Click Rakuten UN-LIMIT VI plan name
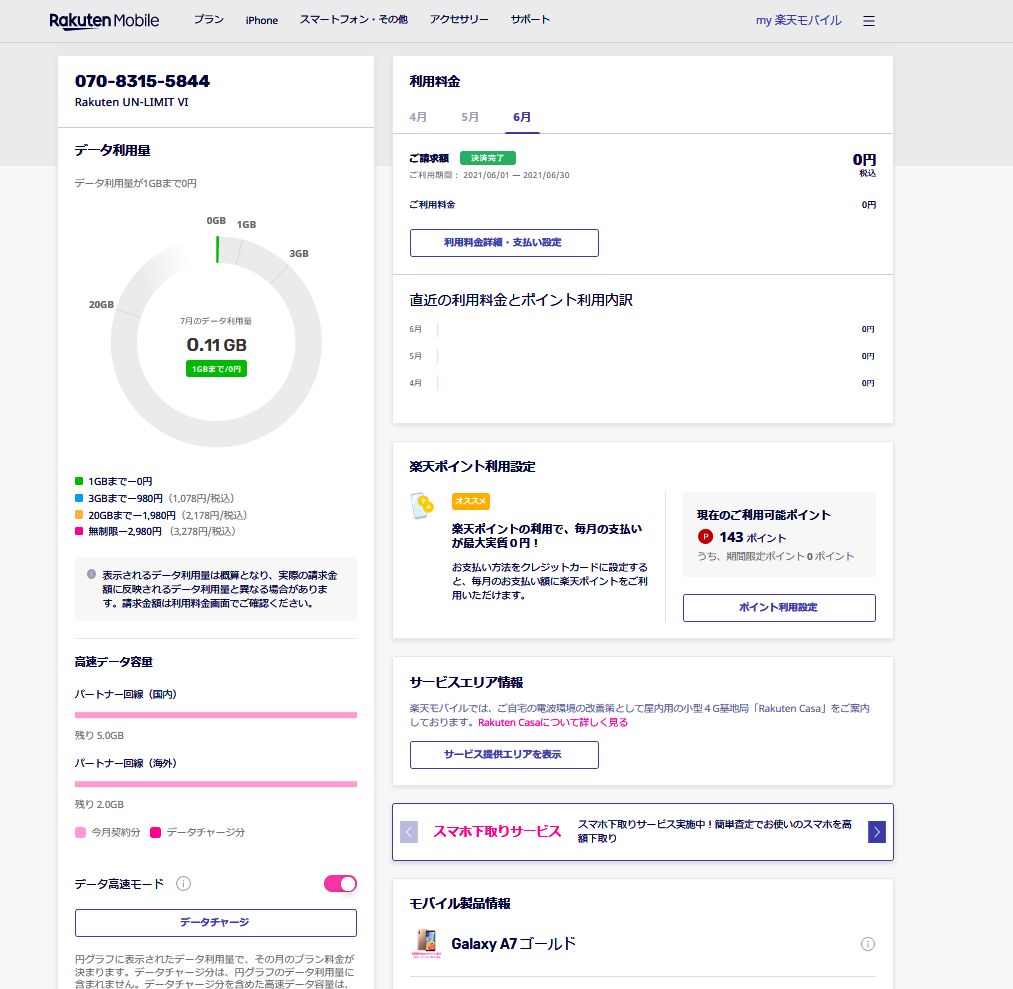 pos(131,102)
